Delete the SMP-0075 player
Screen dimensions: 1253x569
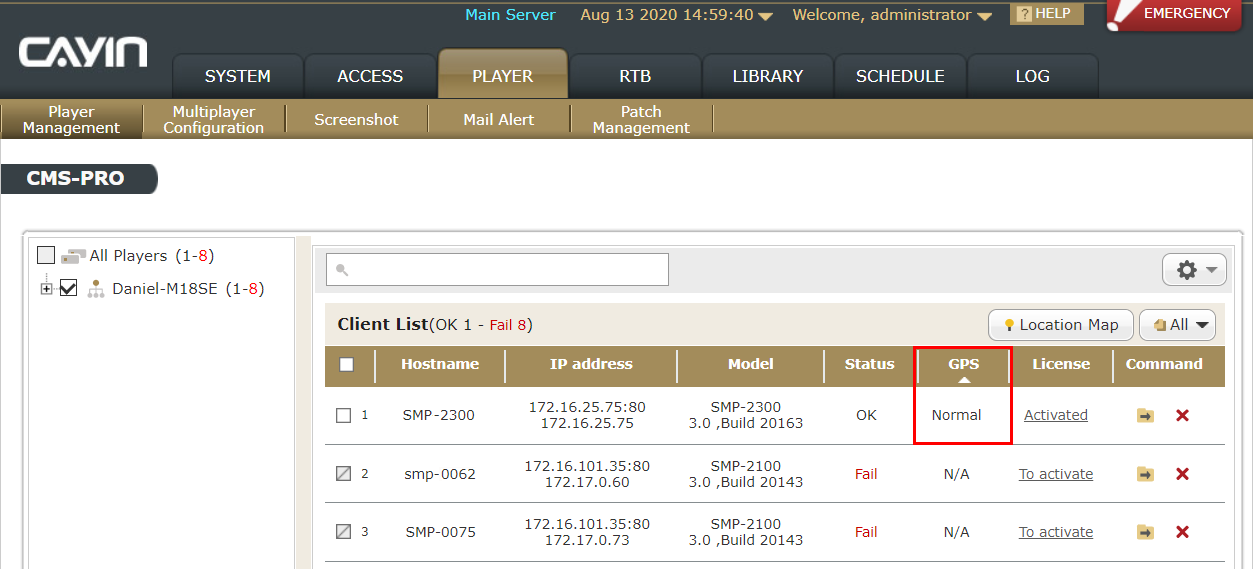[x=1182, y=532]
